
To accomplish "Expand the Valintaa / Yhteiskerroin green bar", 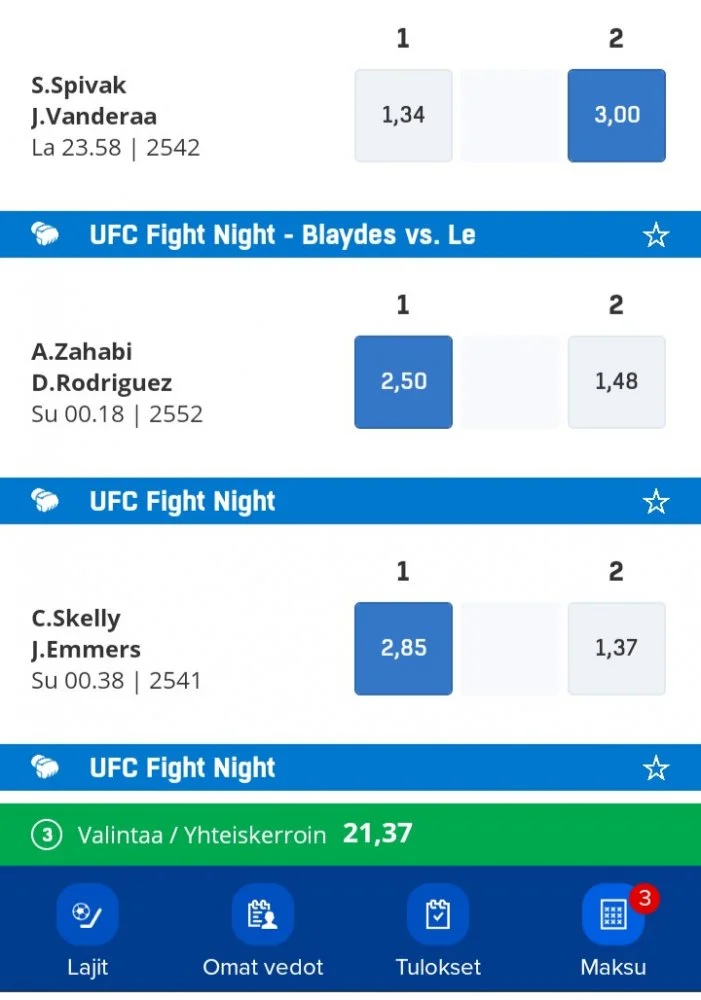I will (x=350, y=834).
